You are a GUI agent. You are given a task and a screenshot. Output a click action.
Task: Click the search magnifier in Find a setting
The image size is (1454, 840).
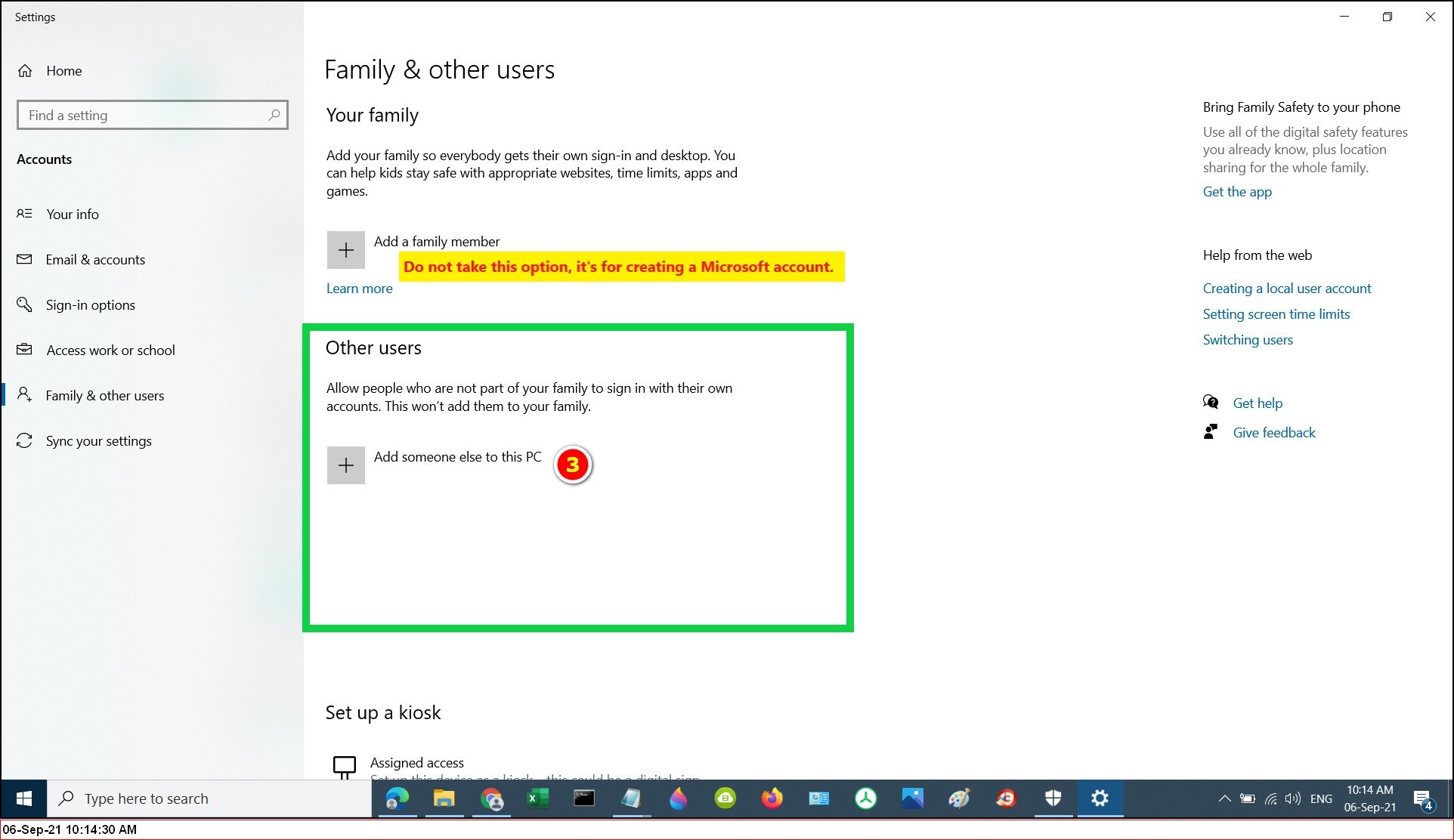274,115
